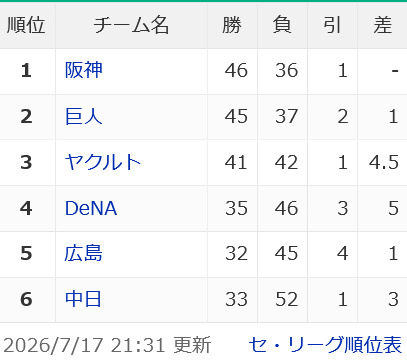Open the DeNA team link
Viewport: 407px width, 364px height.
click(91, 208)
